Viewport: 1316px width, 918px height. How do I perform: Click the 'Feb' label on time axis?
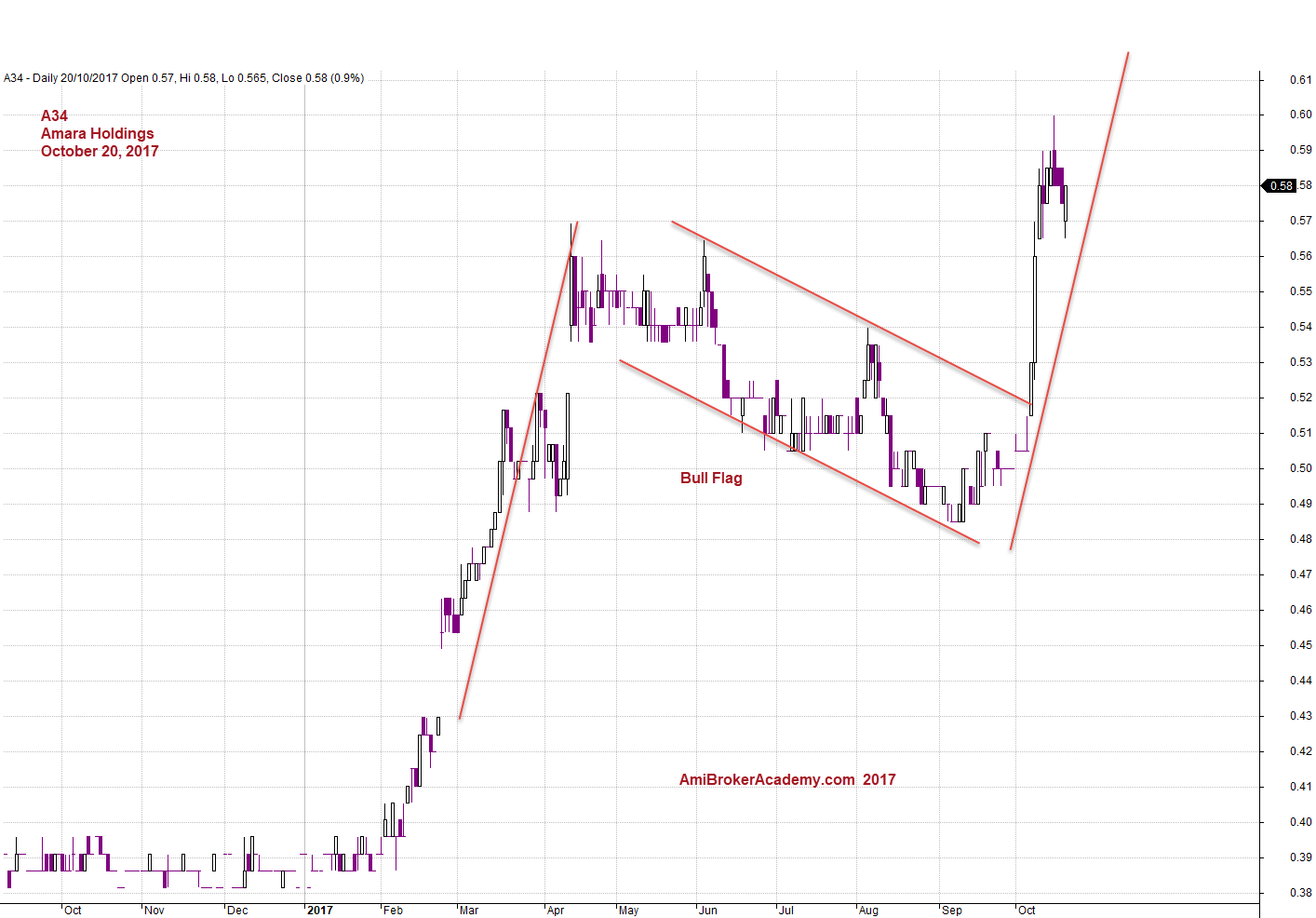click(x=393, y=911)
